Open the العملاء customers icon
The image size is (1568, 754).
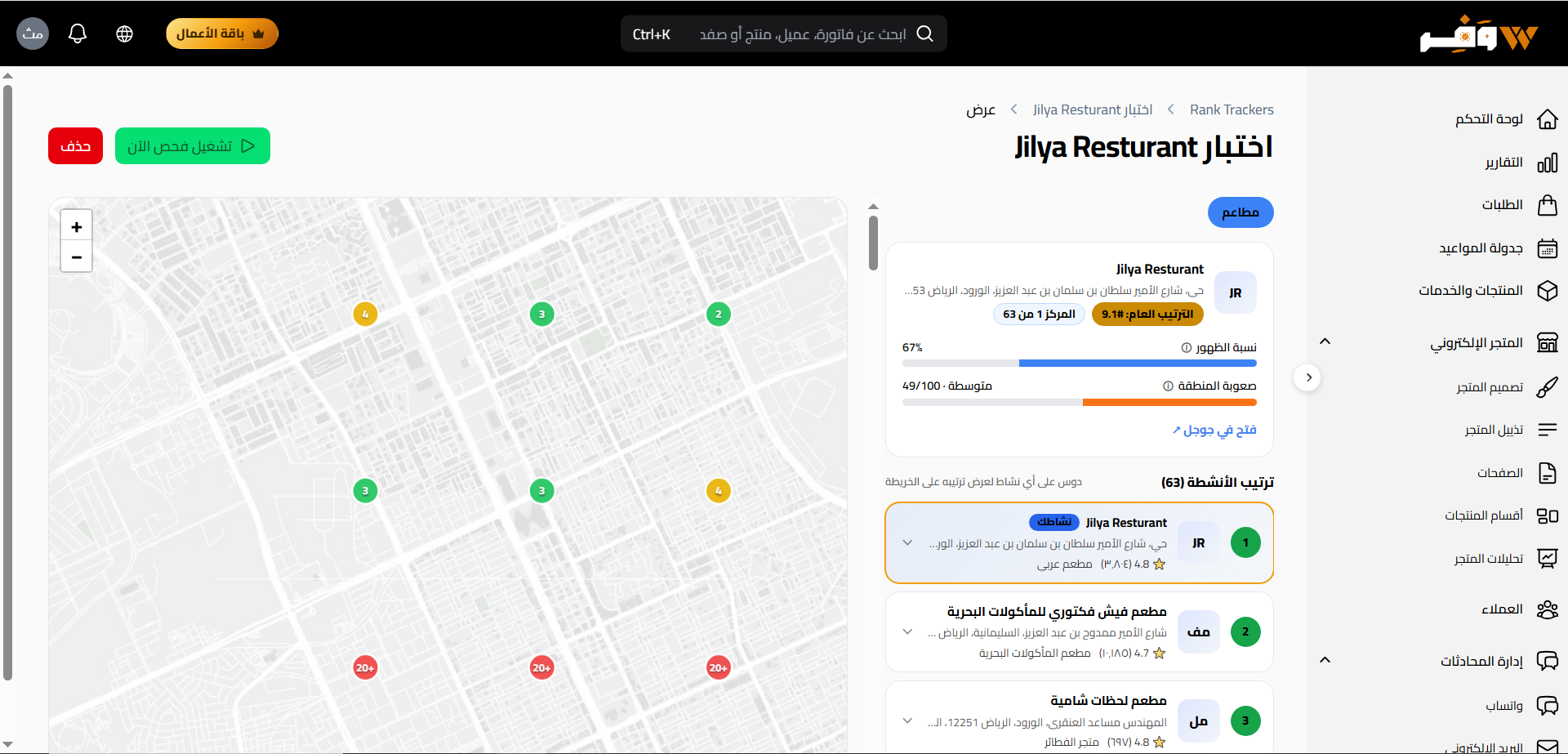(x=1547, y=609)
